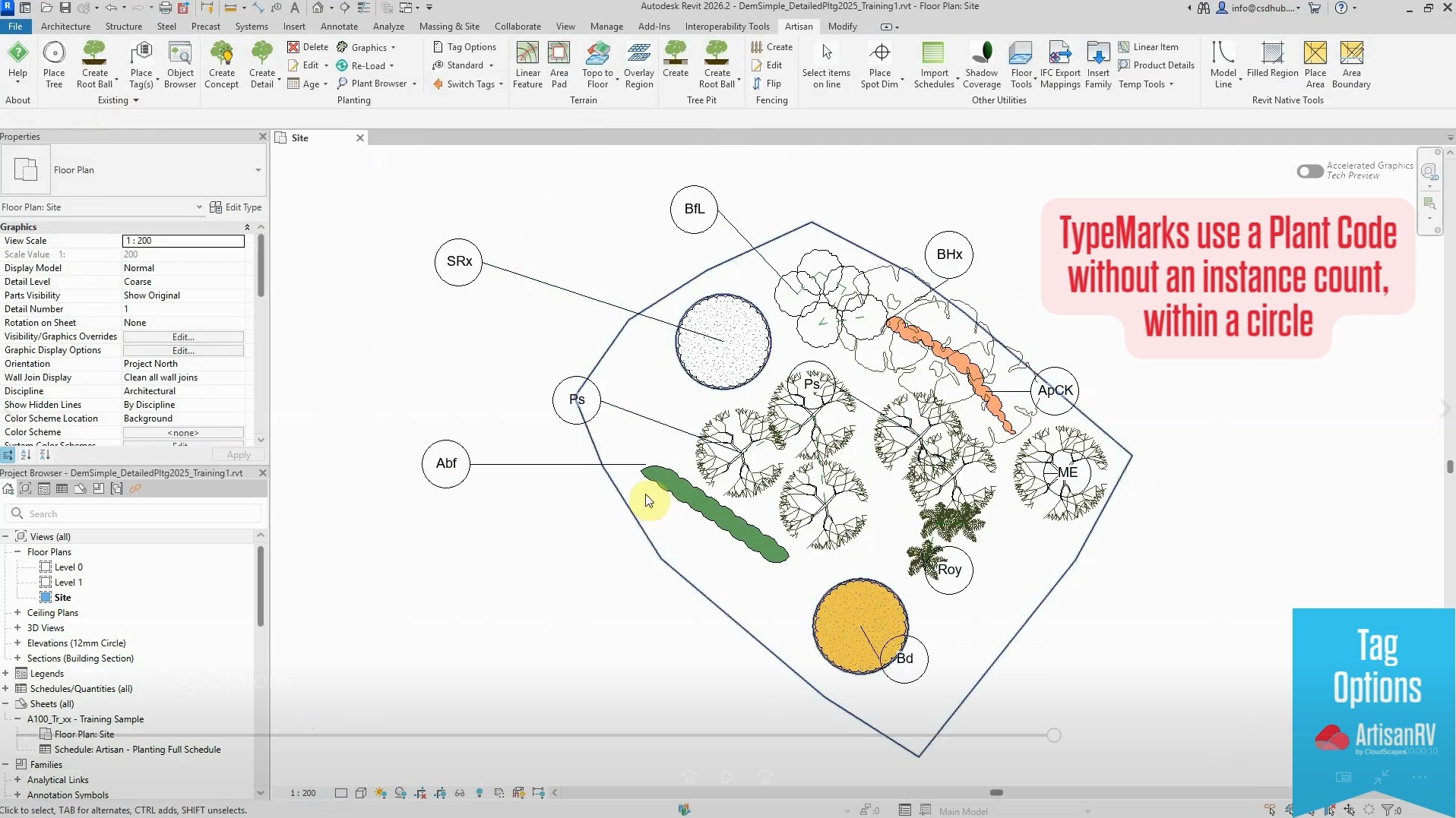Expand the Ceiling Plans tree node

17,613
